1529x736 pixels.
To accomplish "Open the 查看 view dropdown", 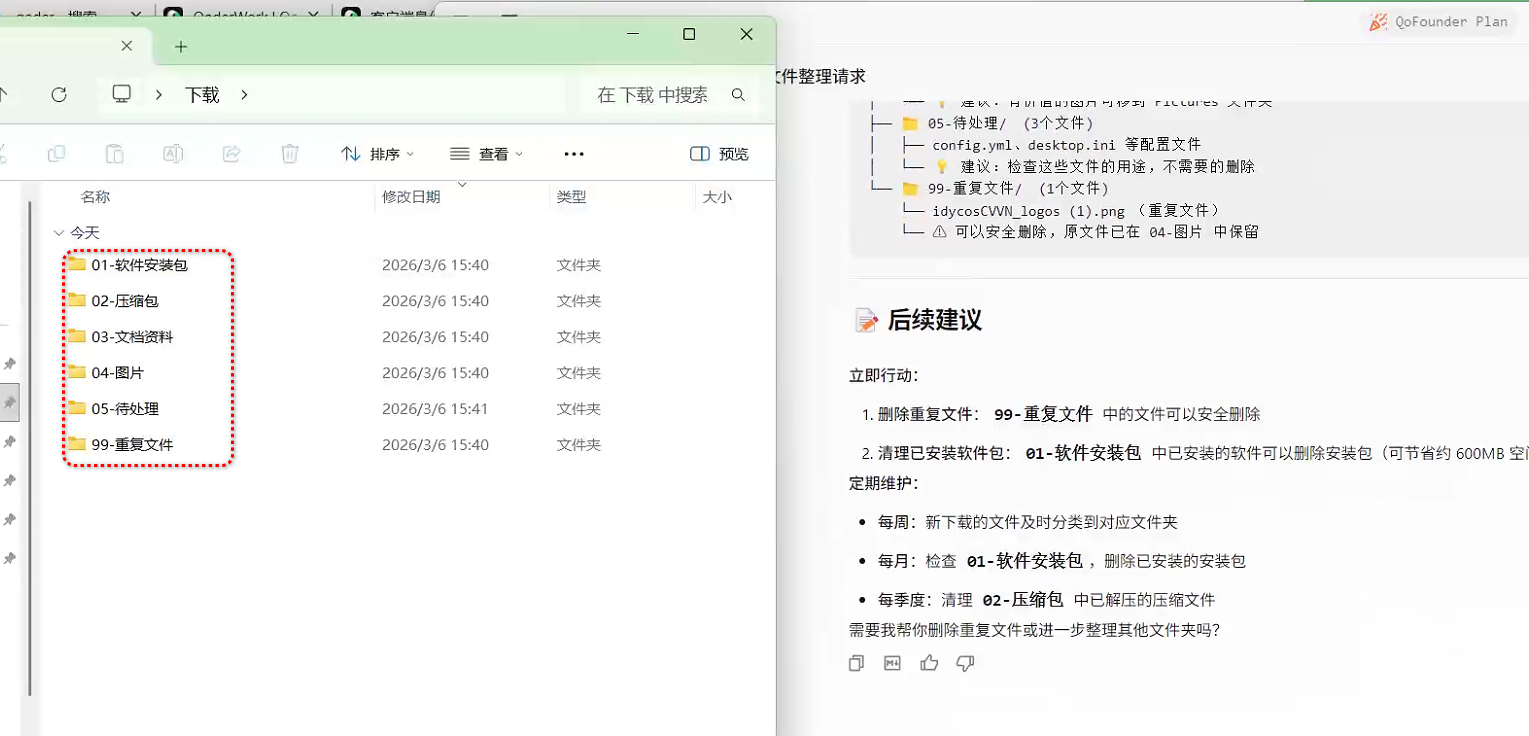I will [486, 154].
